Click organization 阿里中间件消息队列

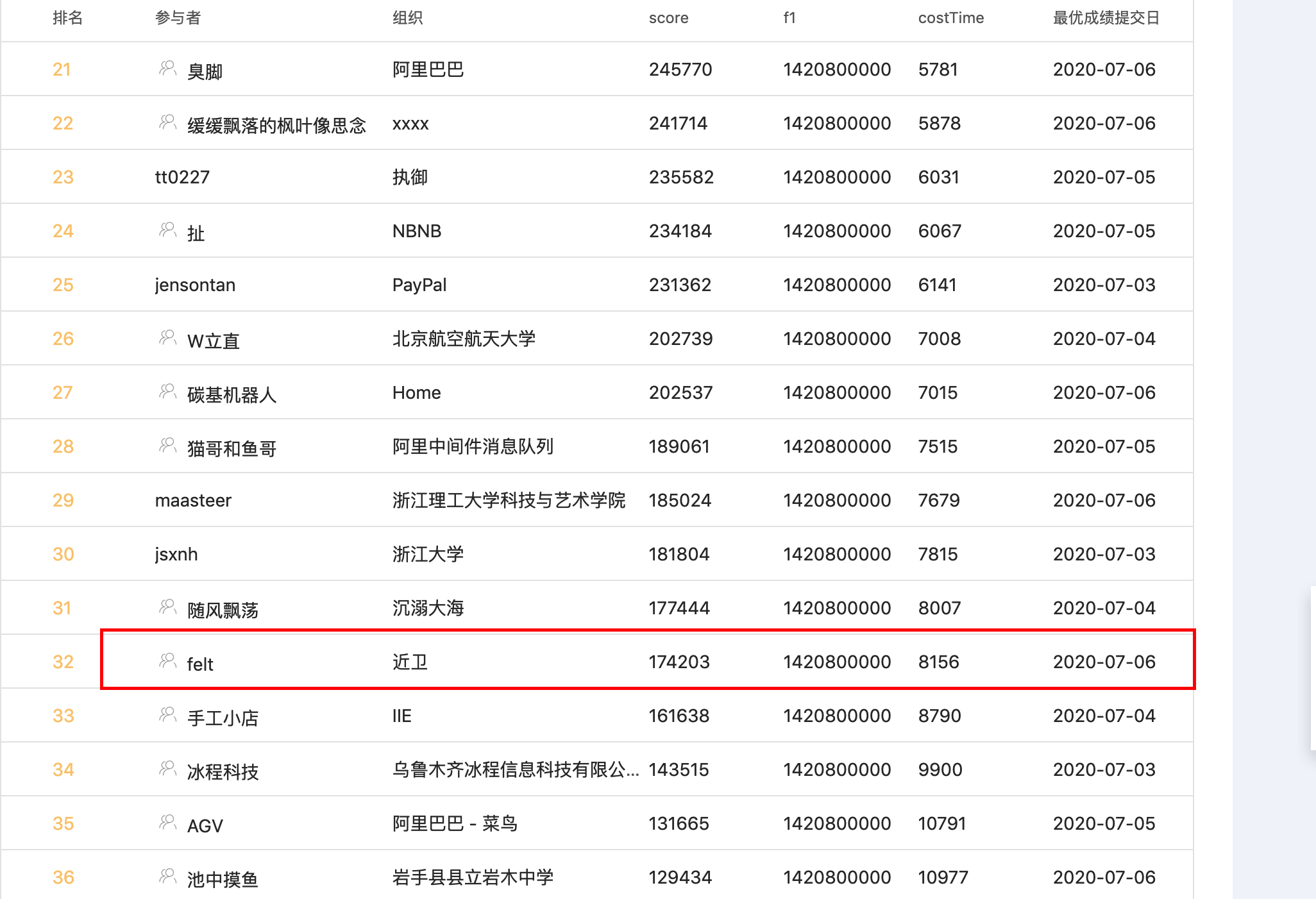pos(473,446)
